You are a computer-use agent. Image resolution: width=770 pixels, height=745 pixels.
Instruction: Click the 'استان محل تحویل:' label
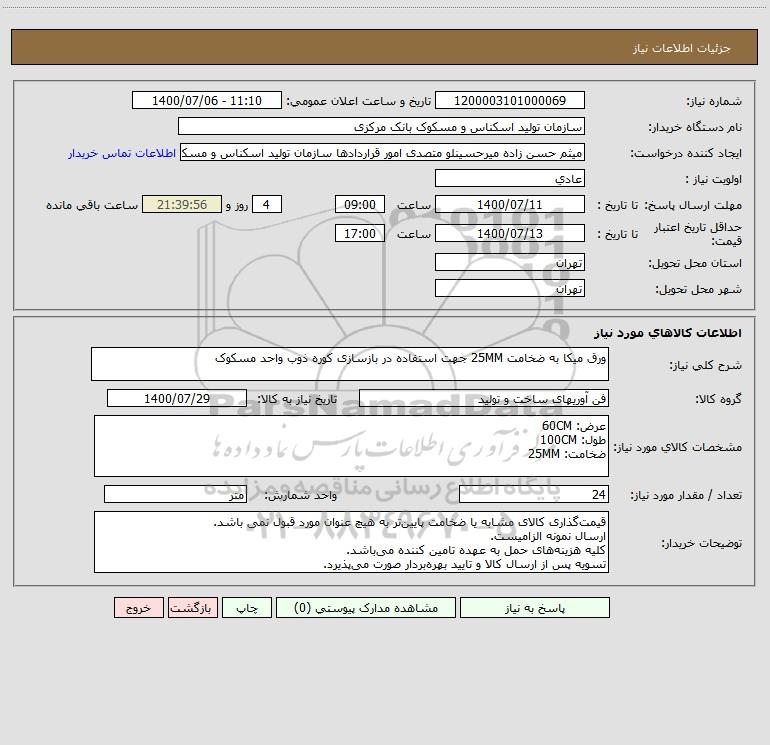click(695, 264)
